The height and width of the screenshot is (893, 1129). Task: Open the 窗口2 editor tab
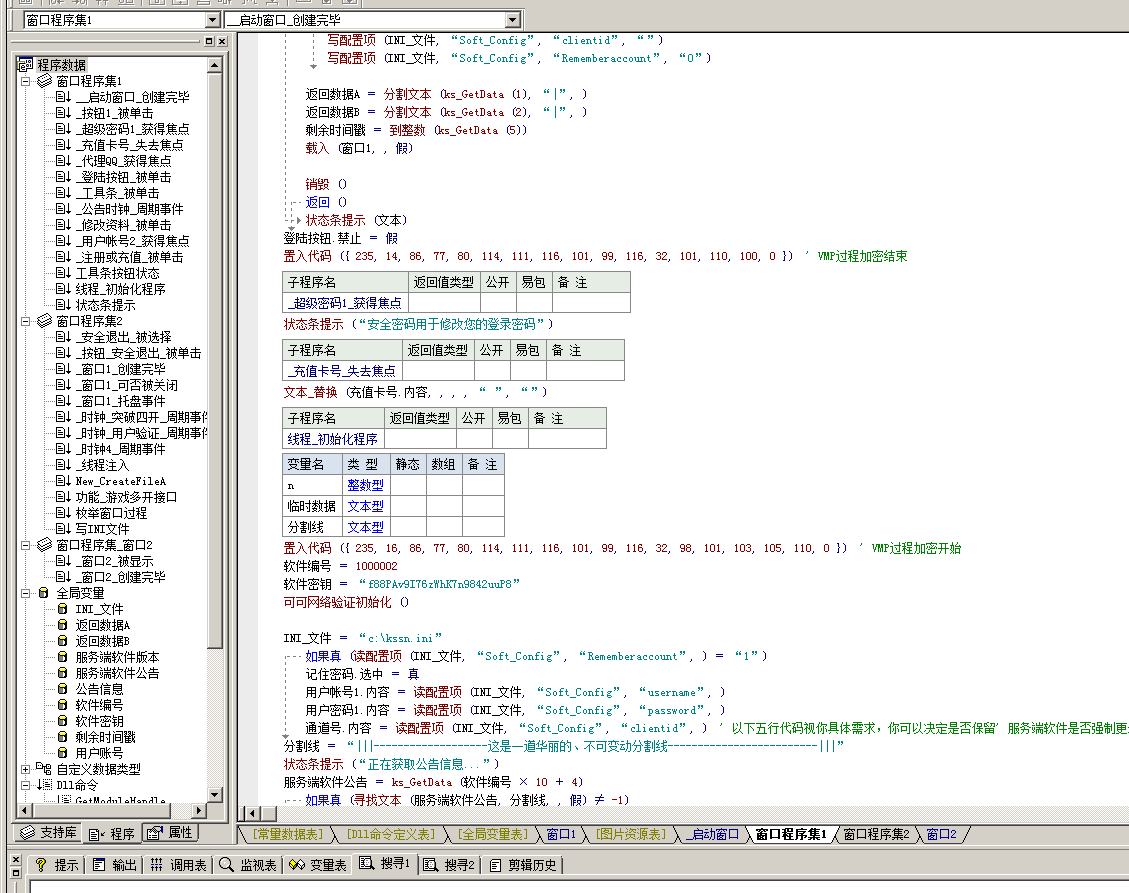point(942,834)
